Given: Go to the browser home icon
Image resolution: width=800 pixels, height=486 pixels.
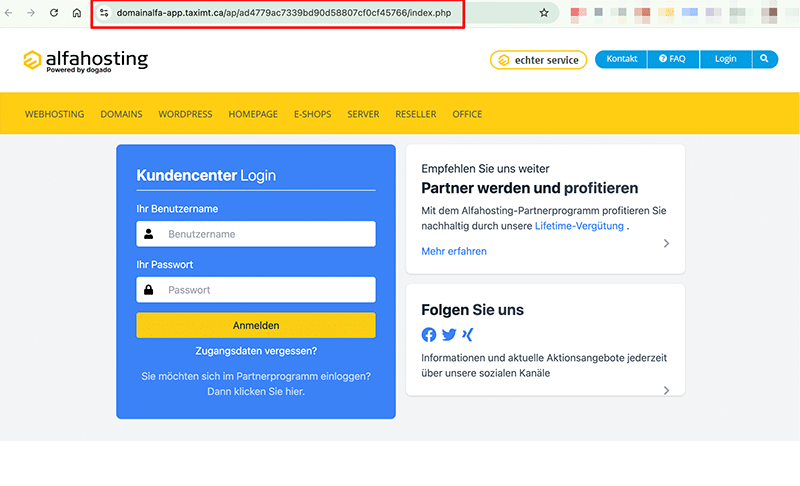Looking at the screenshot, I should point(77,13).
